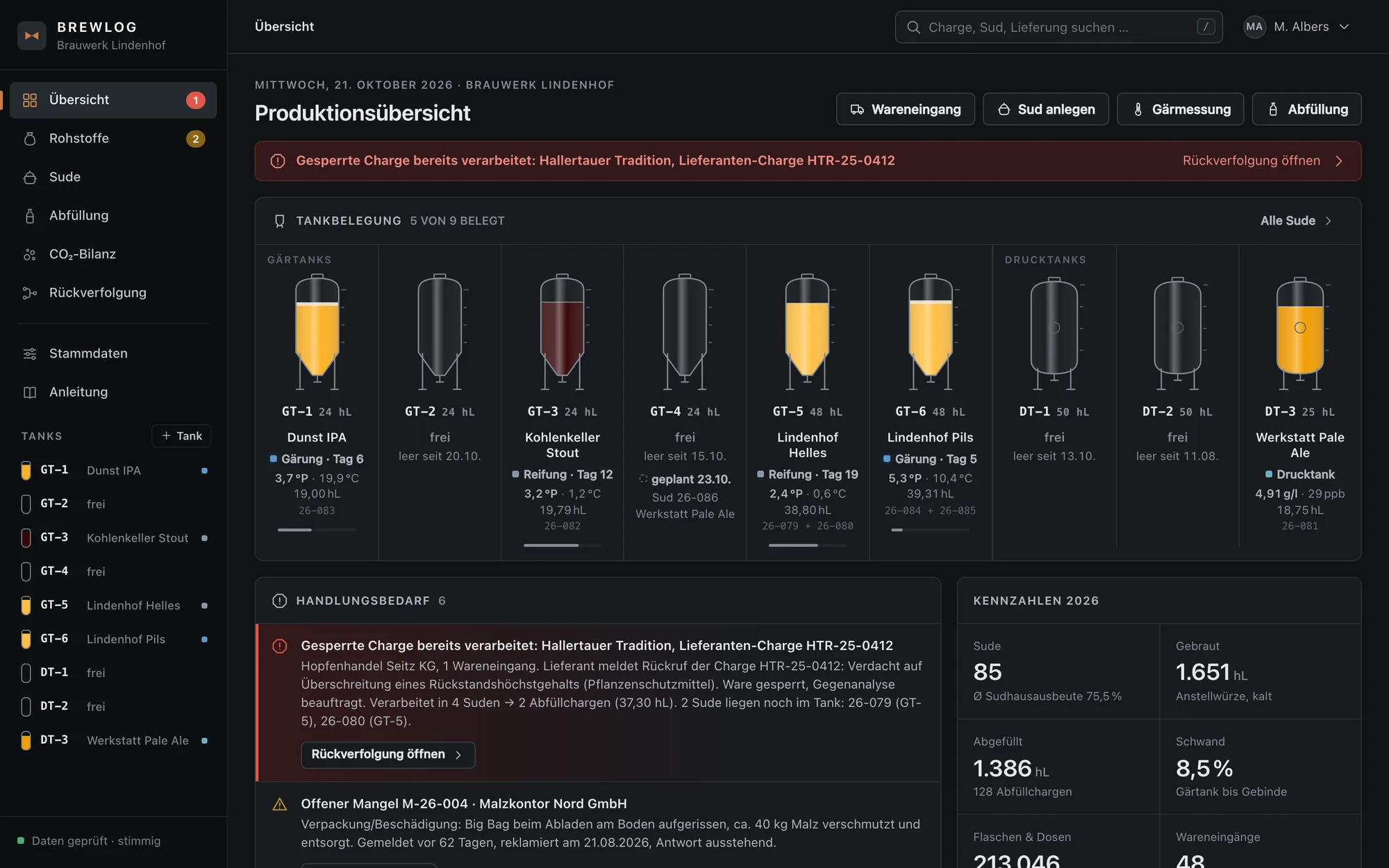This screenshot has height=868, width=1389.
Task: Click the Tankbelegung header tank icon
Action: pos(280,221)
